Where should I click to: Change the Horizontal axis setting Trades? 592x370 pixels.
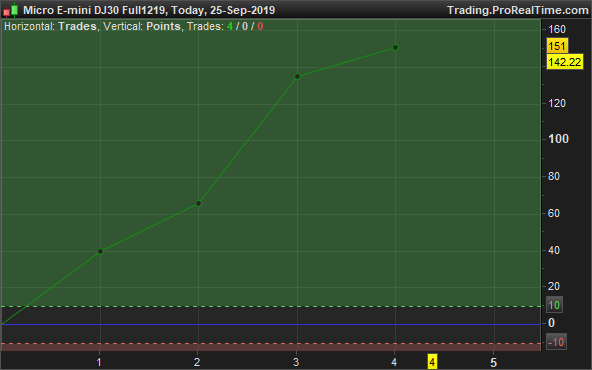coord(77,26)
